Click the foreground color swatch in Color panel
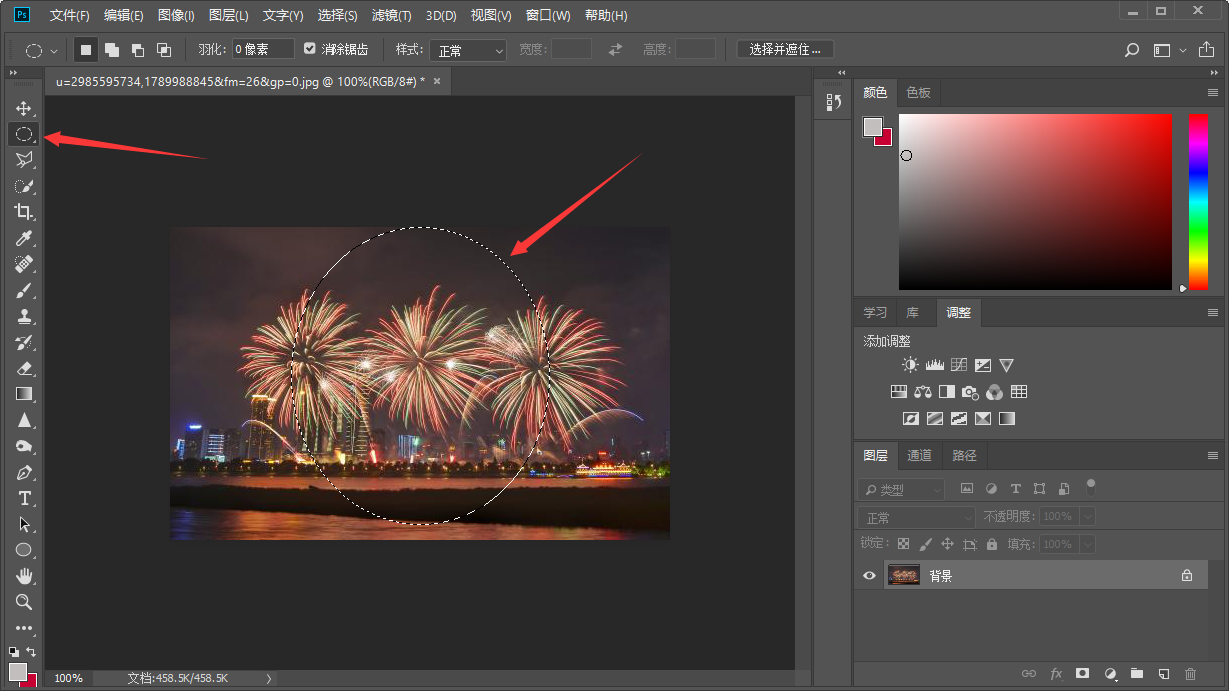 pyautogui.click(x=873, y=127)
